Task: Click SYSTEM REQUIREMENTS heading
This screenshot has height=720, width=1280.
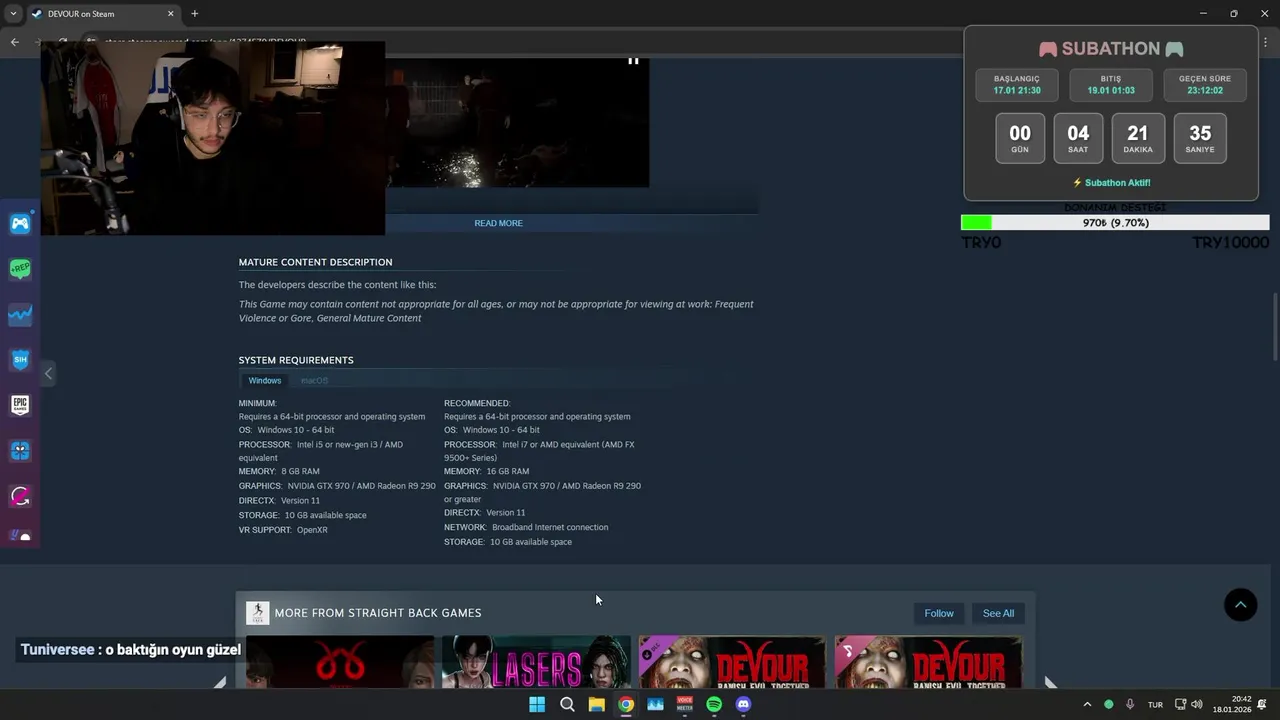Action: (296, 360)
